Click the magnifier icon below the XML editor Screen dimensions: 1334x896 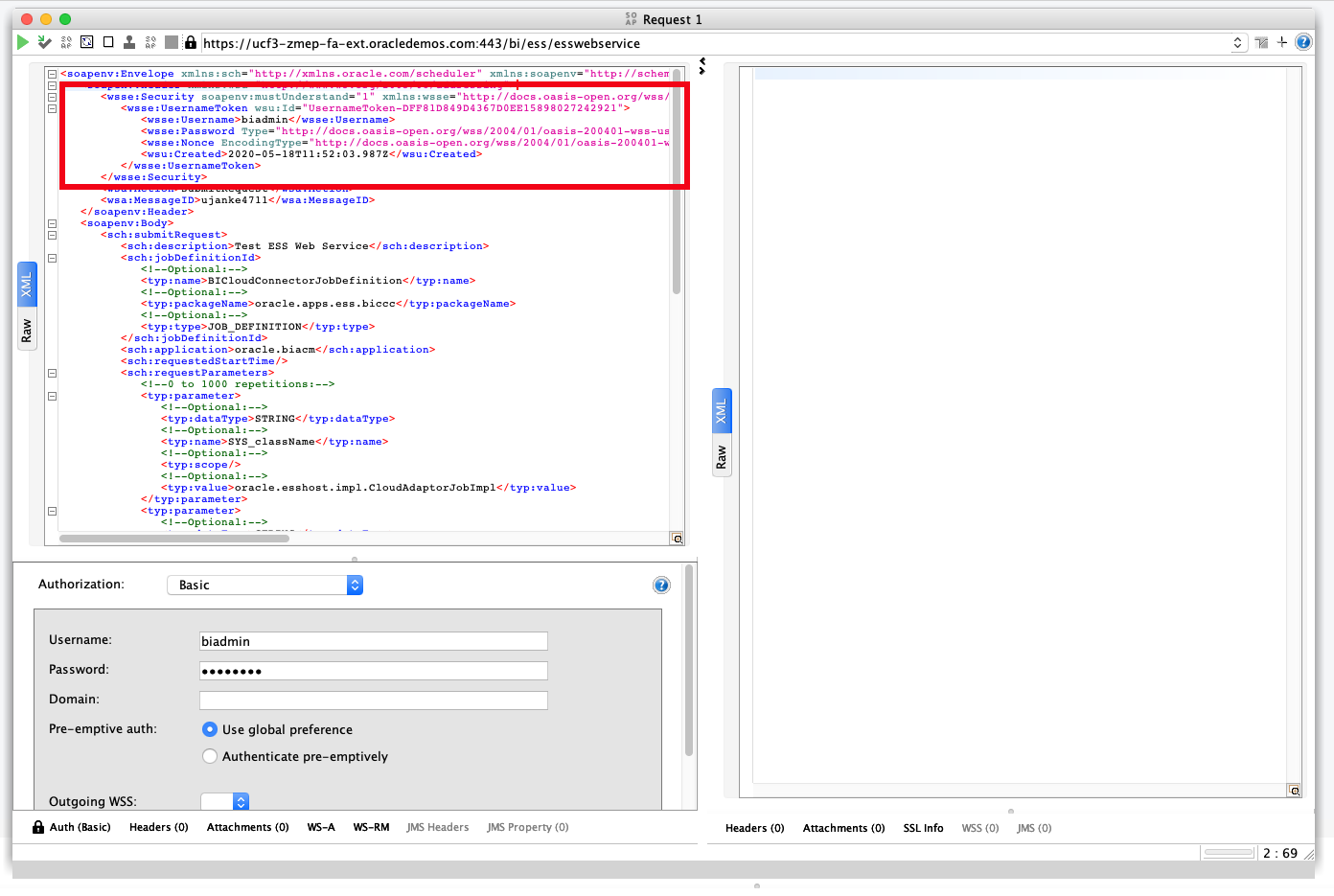678,538
